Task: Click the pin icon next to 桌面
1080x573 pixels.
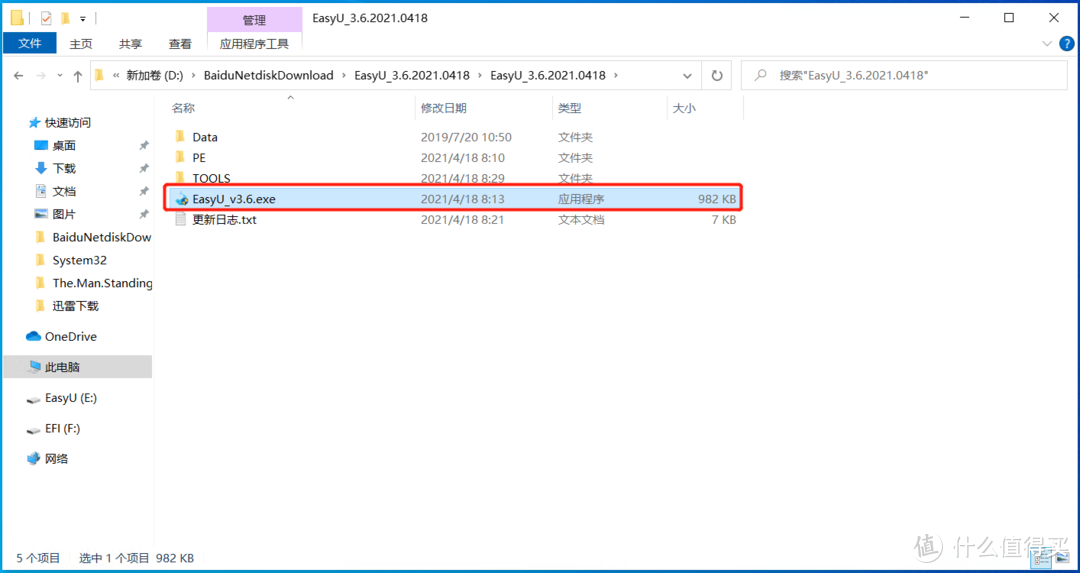Action: [143, 146]
